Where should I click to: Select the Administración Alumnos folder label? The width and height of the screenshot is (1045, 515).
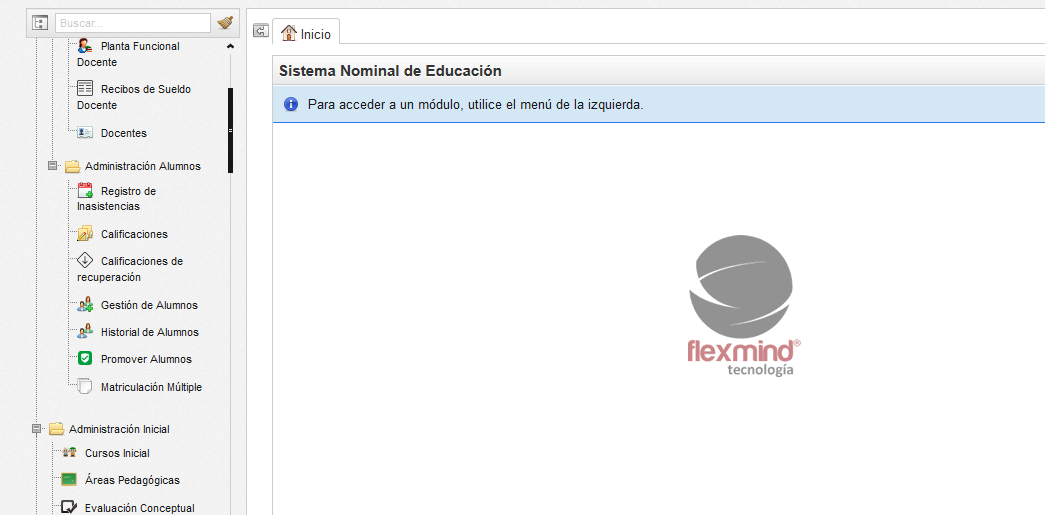pyautogui.click(x=143, y=166)
